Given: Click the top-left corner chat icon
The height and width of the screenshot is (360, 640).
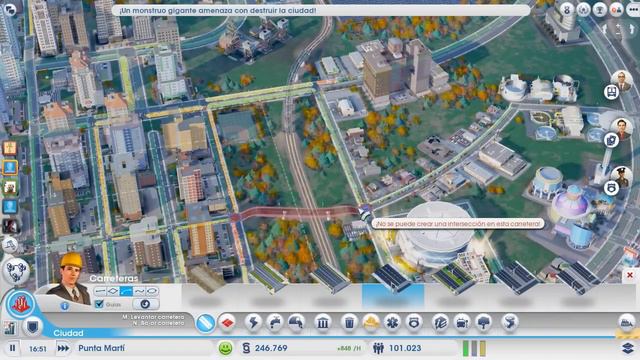Looking at the screenshot, I should [10, 9].
